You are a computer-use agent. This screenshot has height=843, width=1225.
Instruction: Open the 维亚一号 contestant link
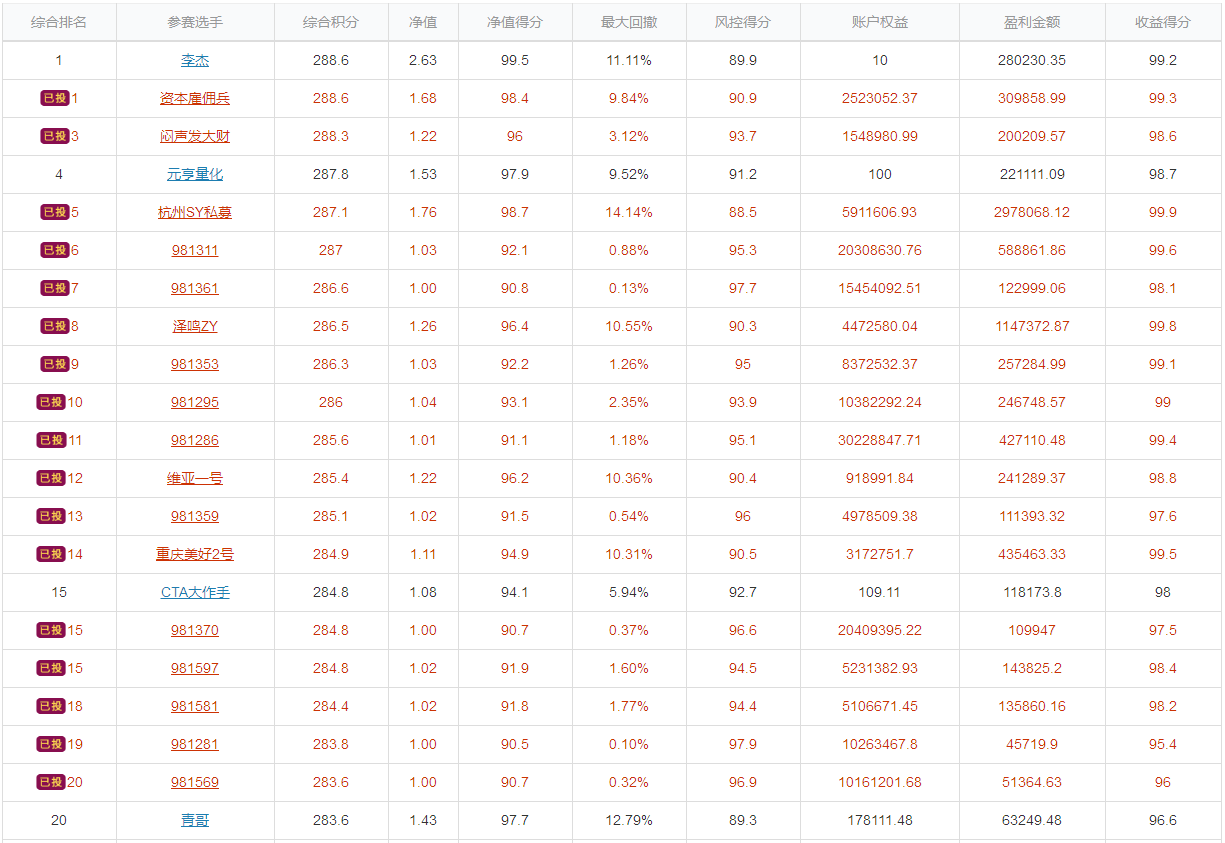coord(195,478)
